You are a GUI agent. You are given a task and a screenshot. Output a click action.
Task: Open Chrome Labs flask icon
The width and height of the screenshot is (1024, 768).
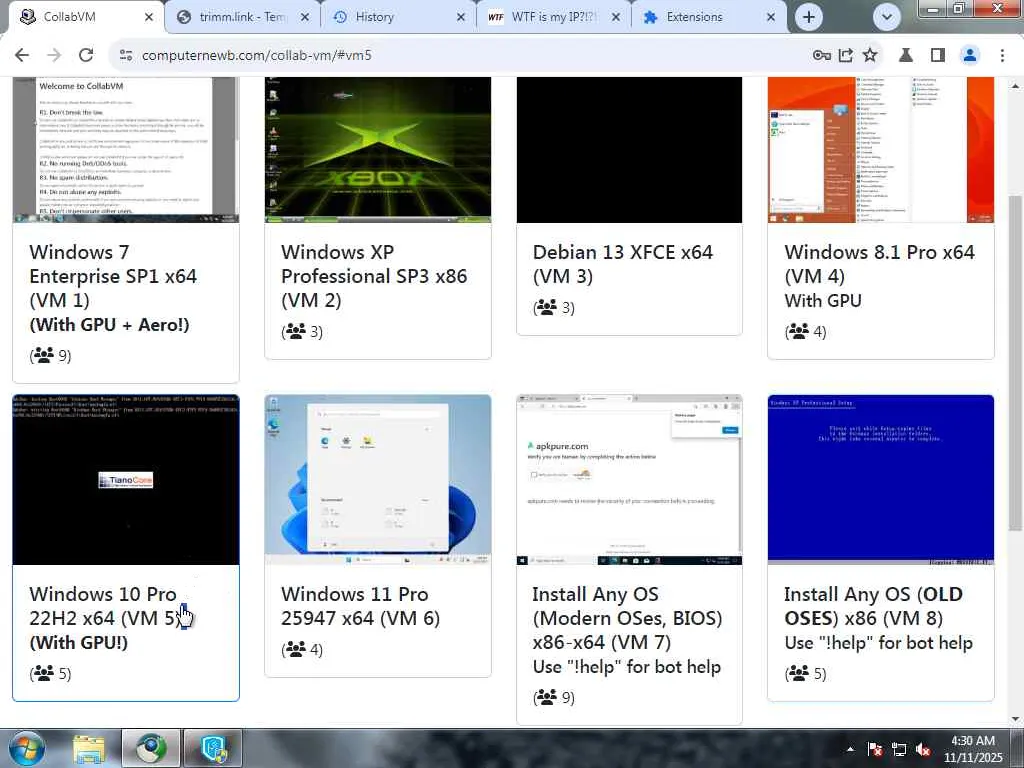coord(906,56)
